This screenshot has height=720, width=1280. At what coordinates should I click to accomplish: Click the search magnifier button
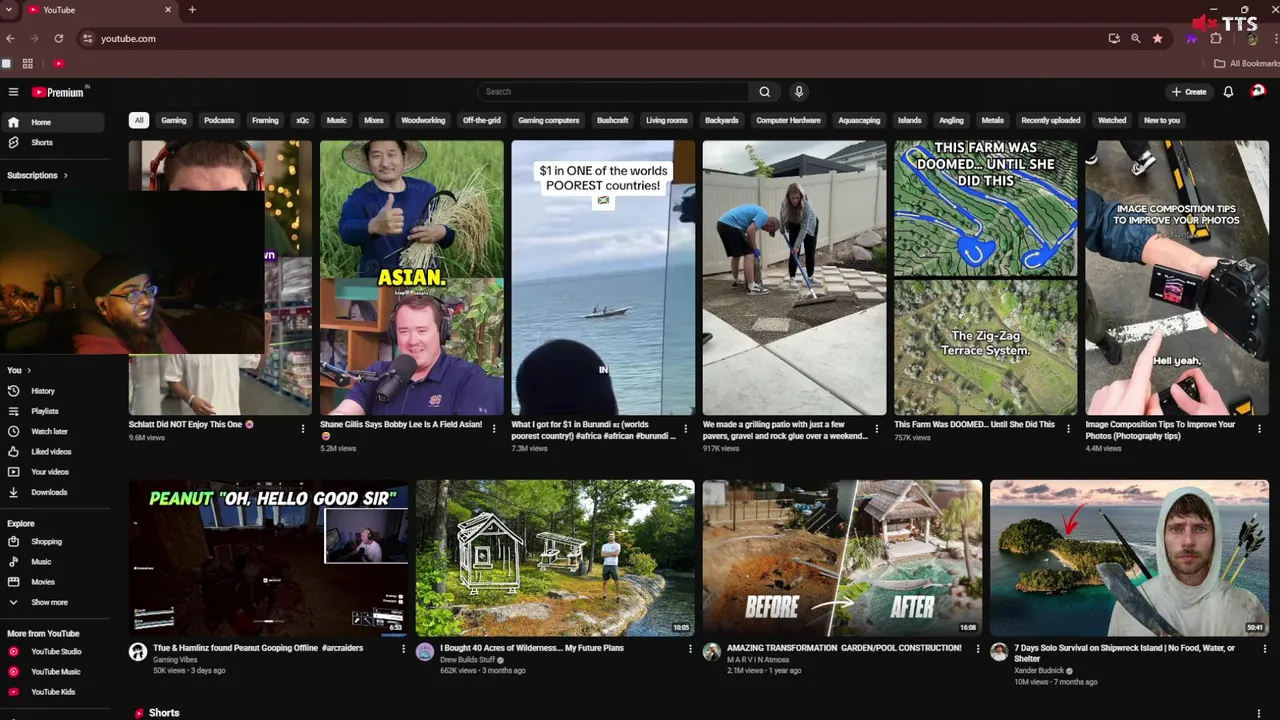[x=765, y=92]
